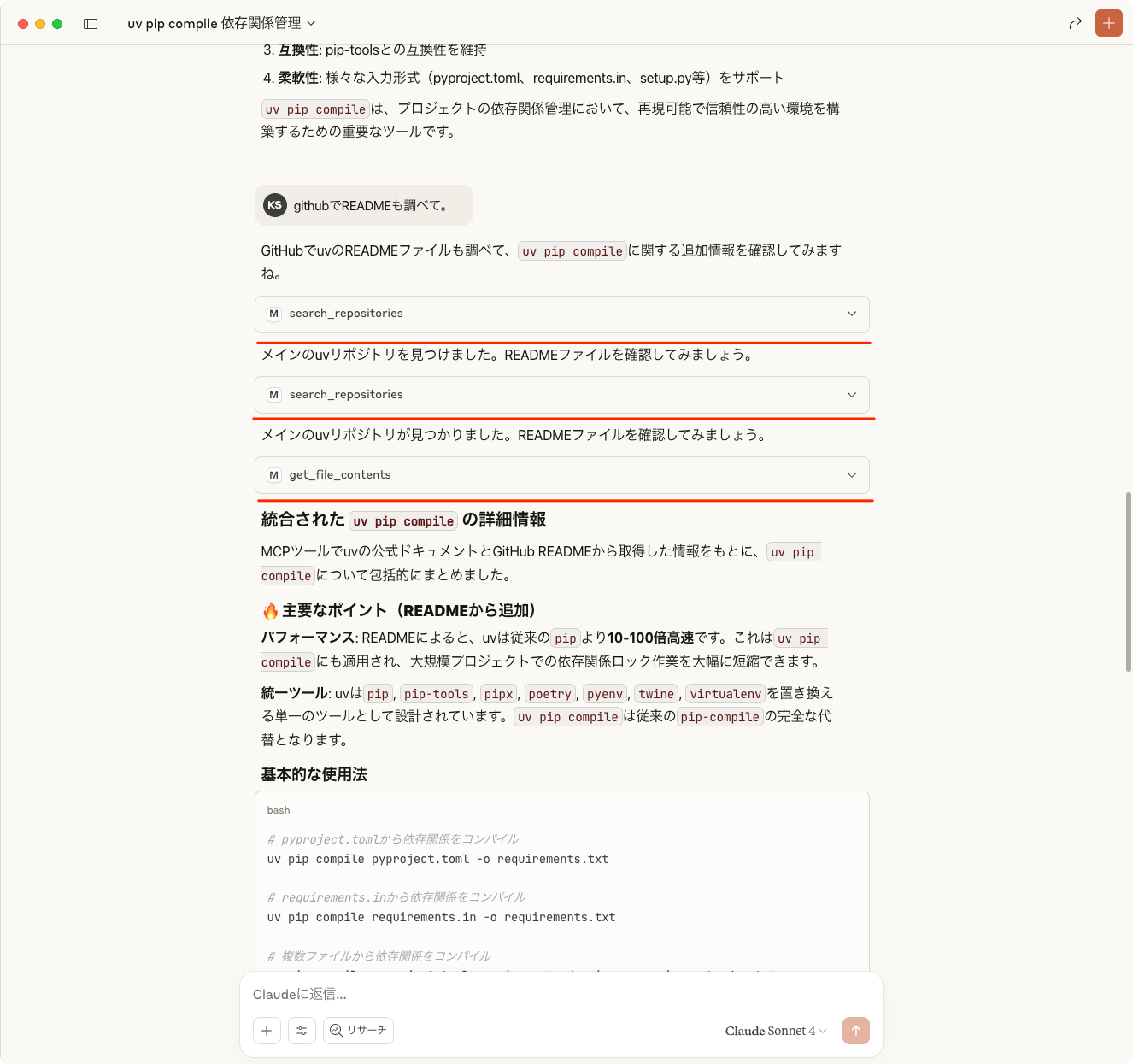Focus the Claudeに返信 input field
Image resolution: width=1133 pixels, height=1064 pixels.
(x=561, y=994)
